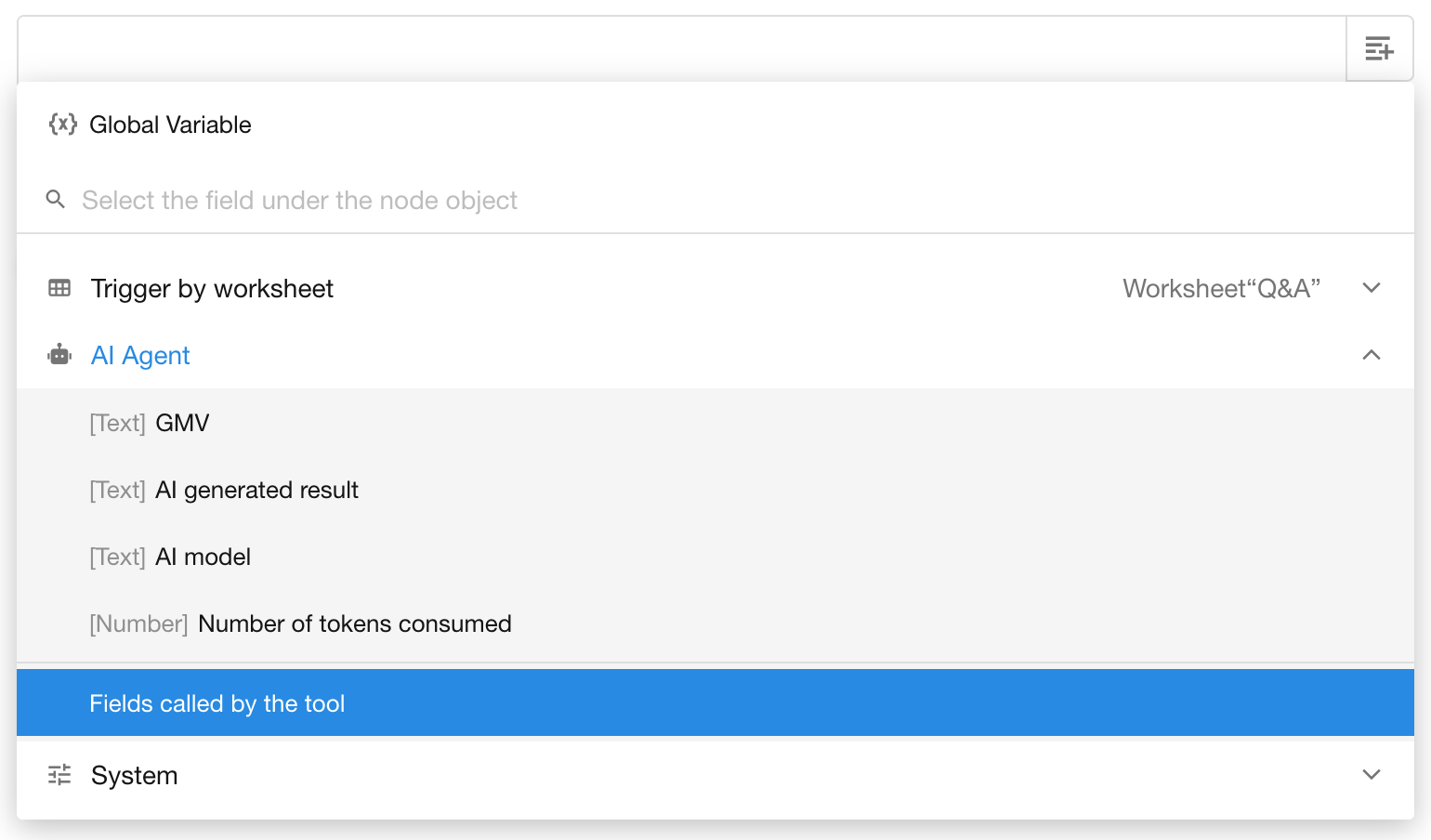Click the Global Variable curly-brace icon
1431x840 pixels.
pos(62,125)
